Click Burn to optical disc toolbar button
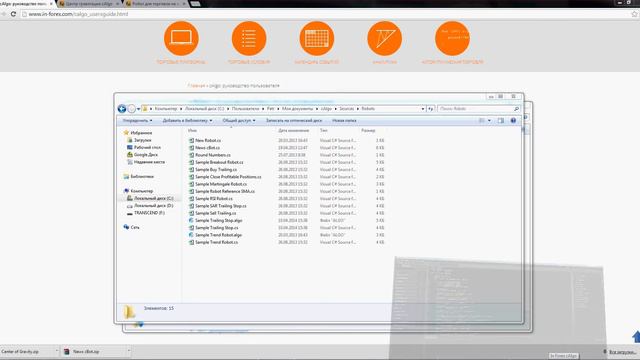Image resolution: width=640 pixels, height=360 pixels. pyautogui.click(x=294, y=120)
